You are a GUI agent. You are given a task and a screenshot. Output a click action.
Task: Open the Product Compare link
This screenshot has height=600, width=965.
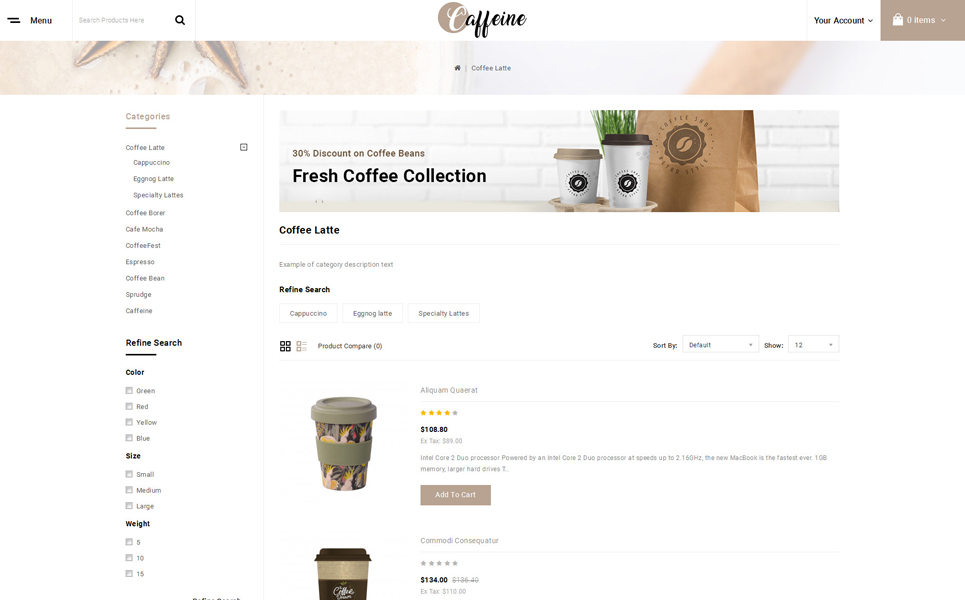[350, 346]
